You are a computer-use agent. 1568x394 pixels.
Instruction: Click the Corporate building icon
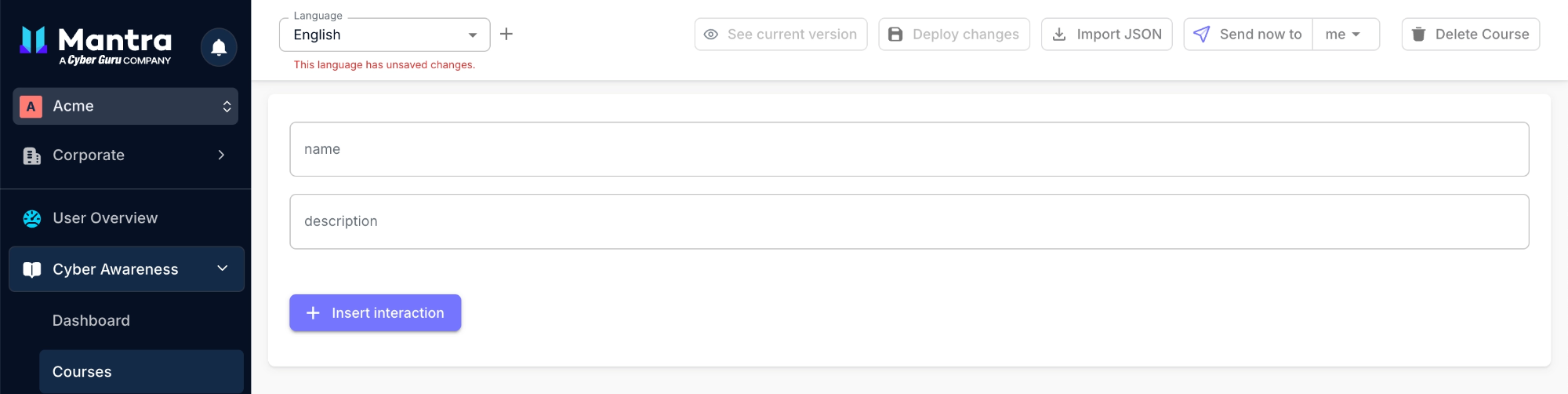tap(32, 155)
